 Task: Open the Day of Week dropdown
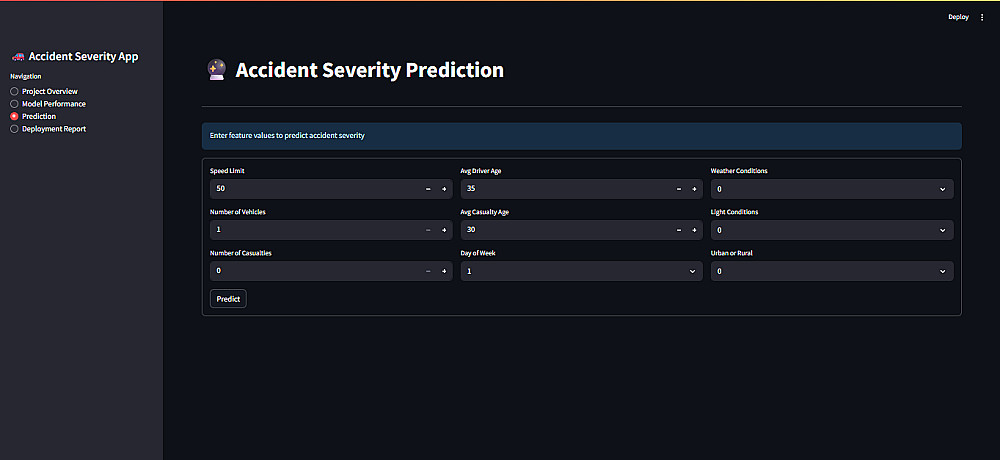(582, 271)
